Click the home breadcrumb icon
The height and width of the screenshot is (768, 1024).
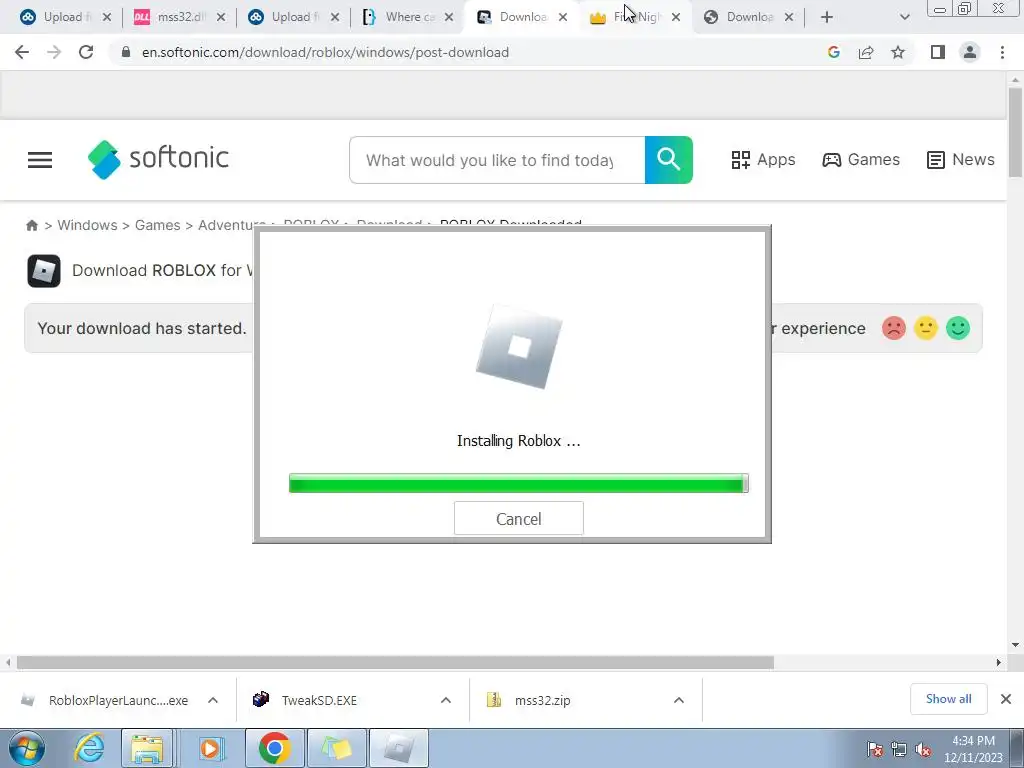click(32, 225)
